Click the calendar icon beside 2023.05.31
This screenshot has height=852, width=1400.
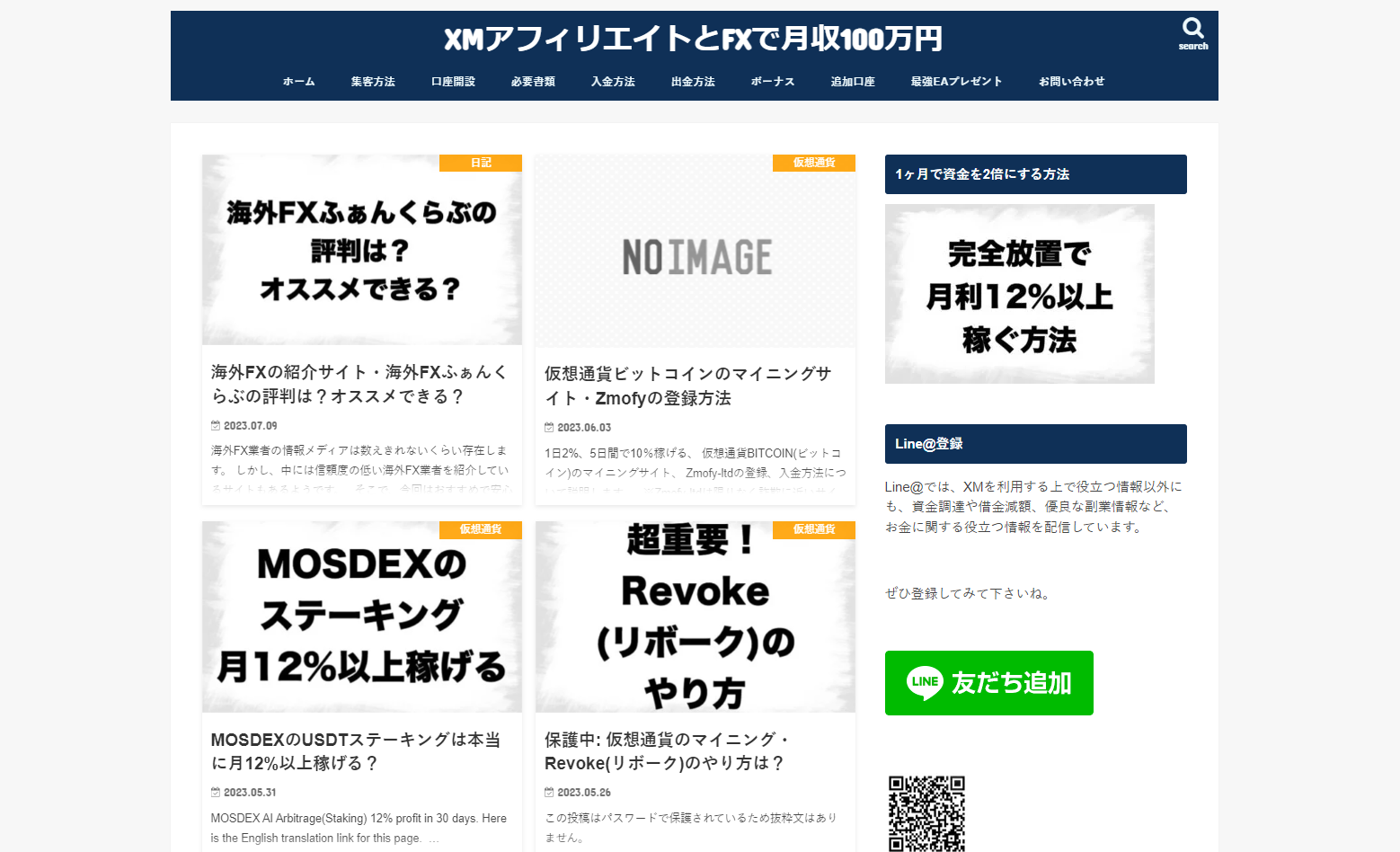click(216, 792)
